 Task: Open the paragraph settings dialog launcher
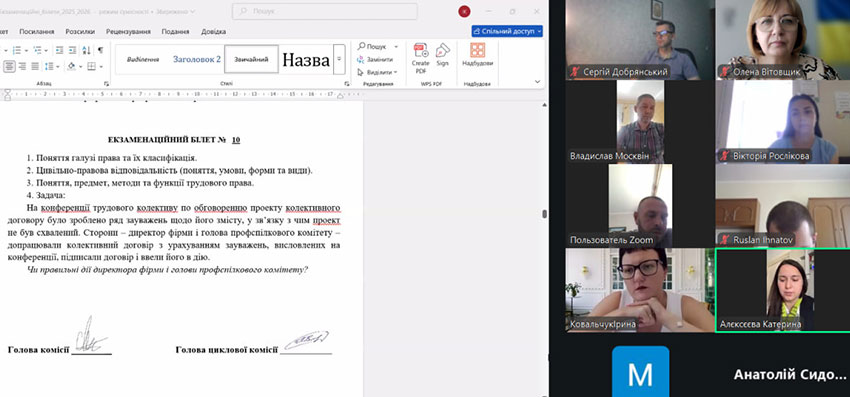pyautogui.click(x=106, y=84)
